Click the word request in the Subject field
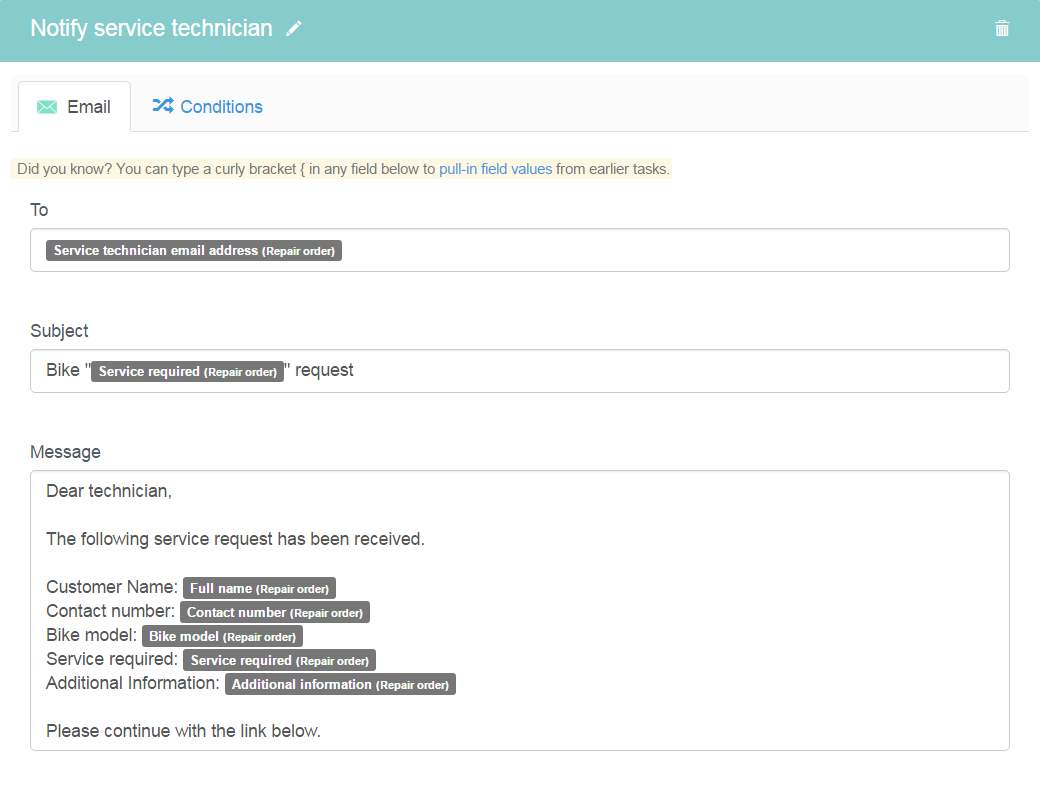This screenshot has width=1040, height=787. (324, 370)
